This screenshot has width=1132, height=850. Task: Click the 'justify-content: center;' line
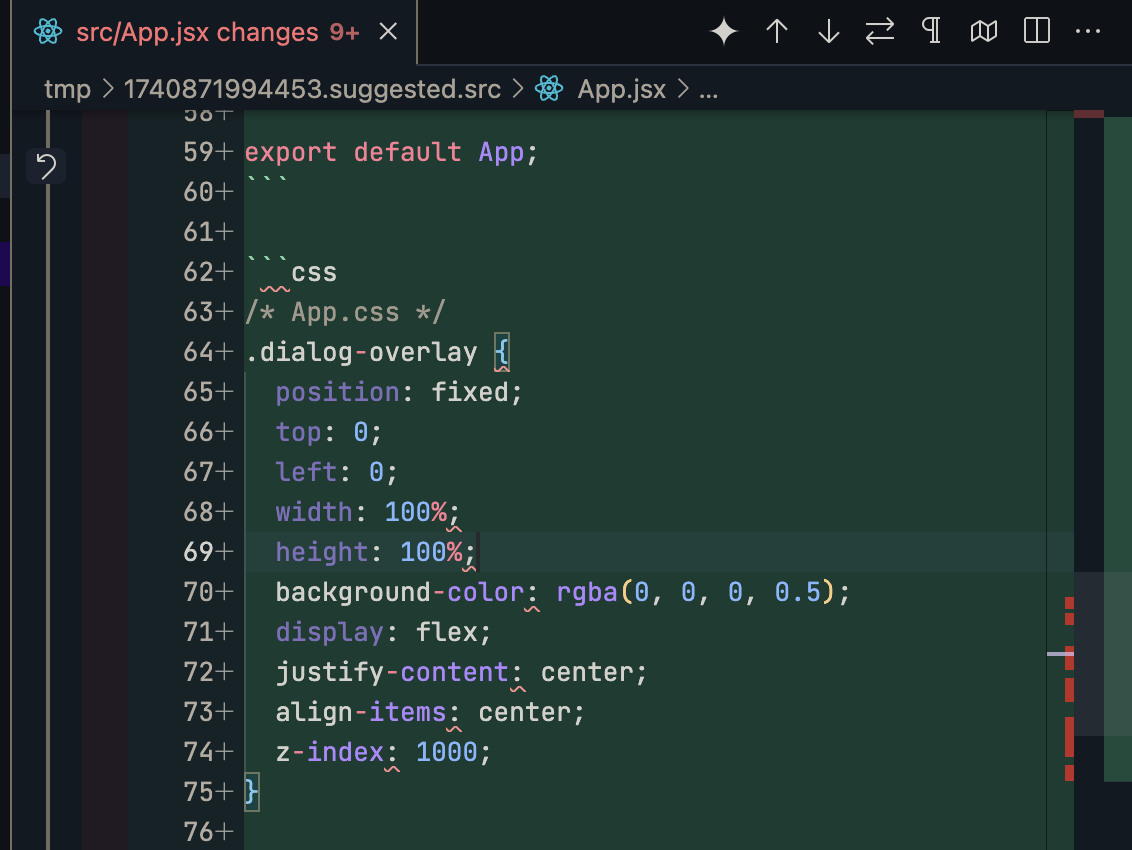click(x=461, y=672)
